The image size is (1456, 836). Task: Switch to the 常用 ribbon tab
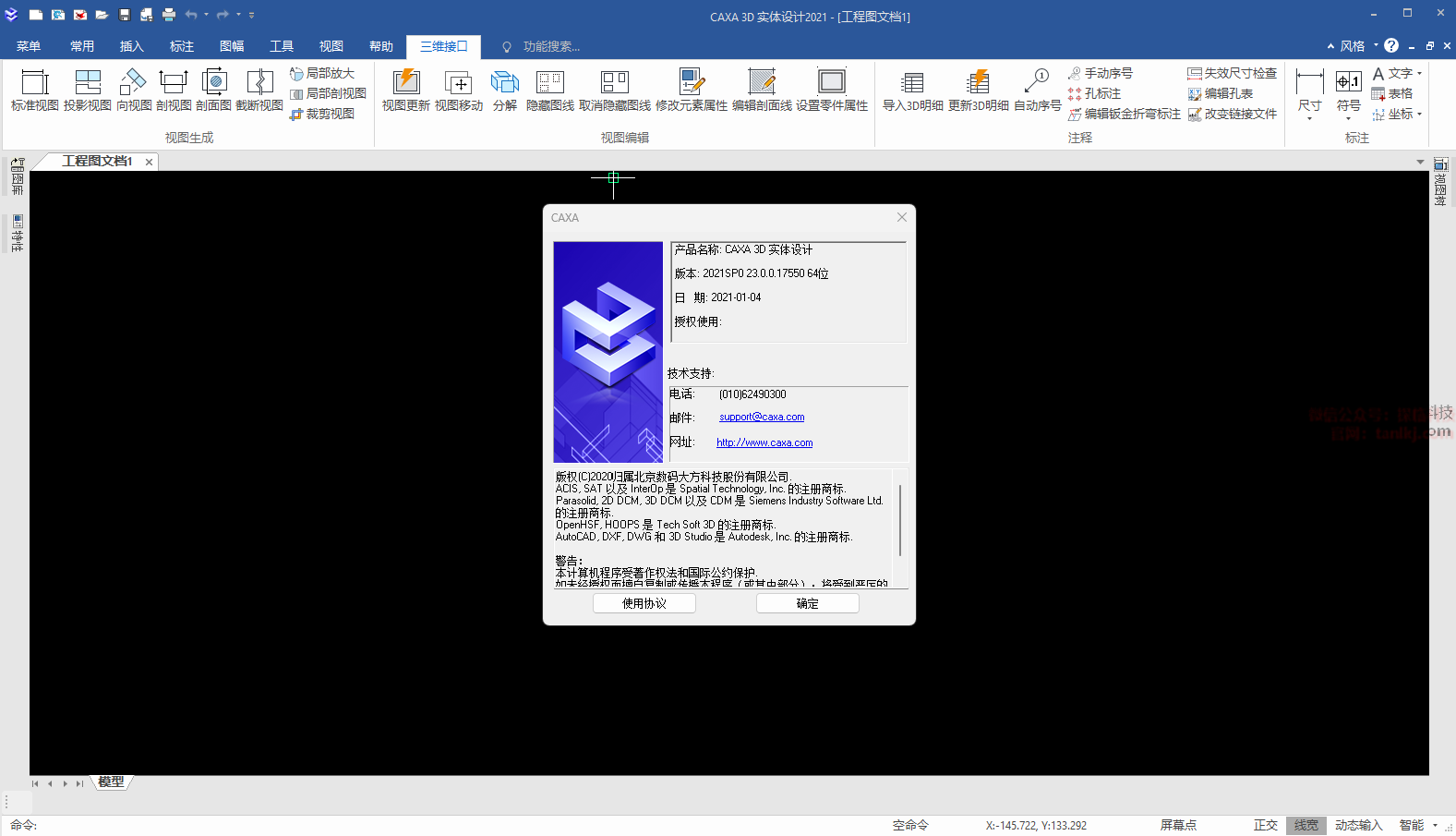82,46
